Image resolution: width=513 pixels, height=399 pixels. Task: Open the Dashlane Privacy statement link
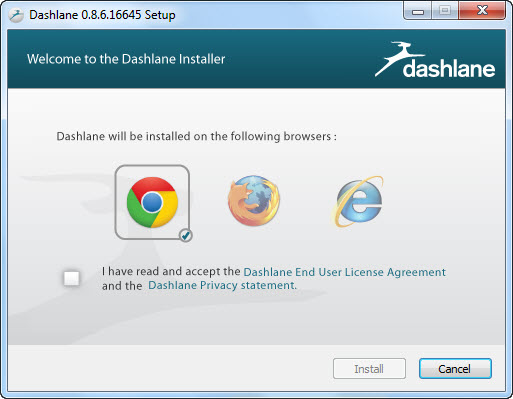pos(222,285)
